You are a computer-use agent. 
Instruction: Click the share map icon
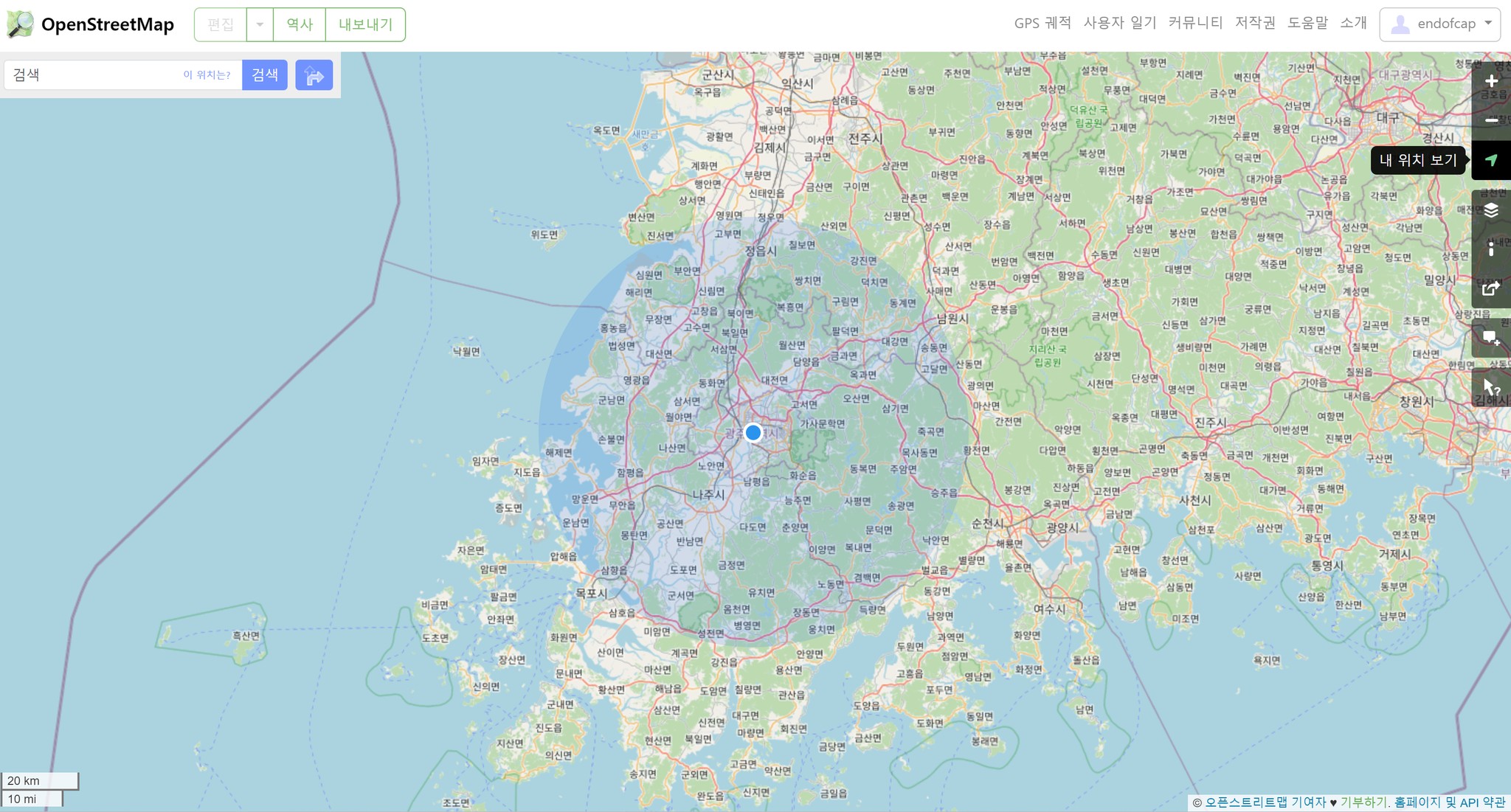1491,288
